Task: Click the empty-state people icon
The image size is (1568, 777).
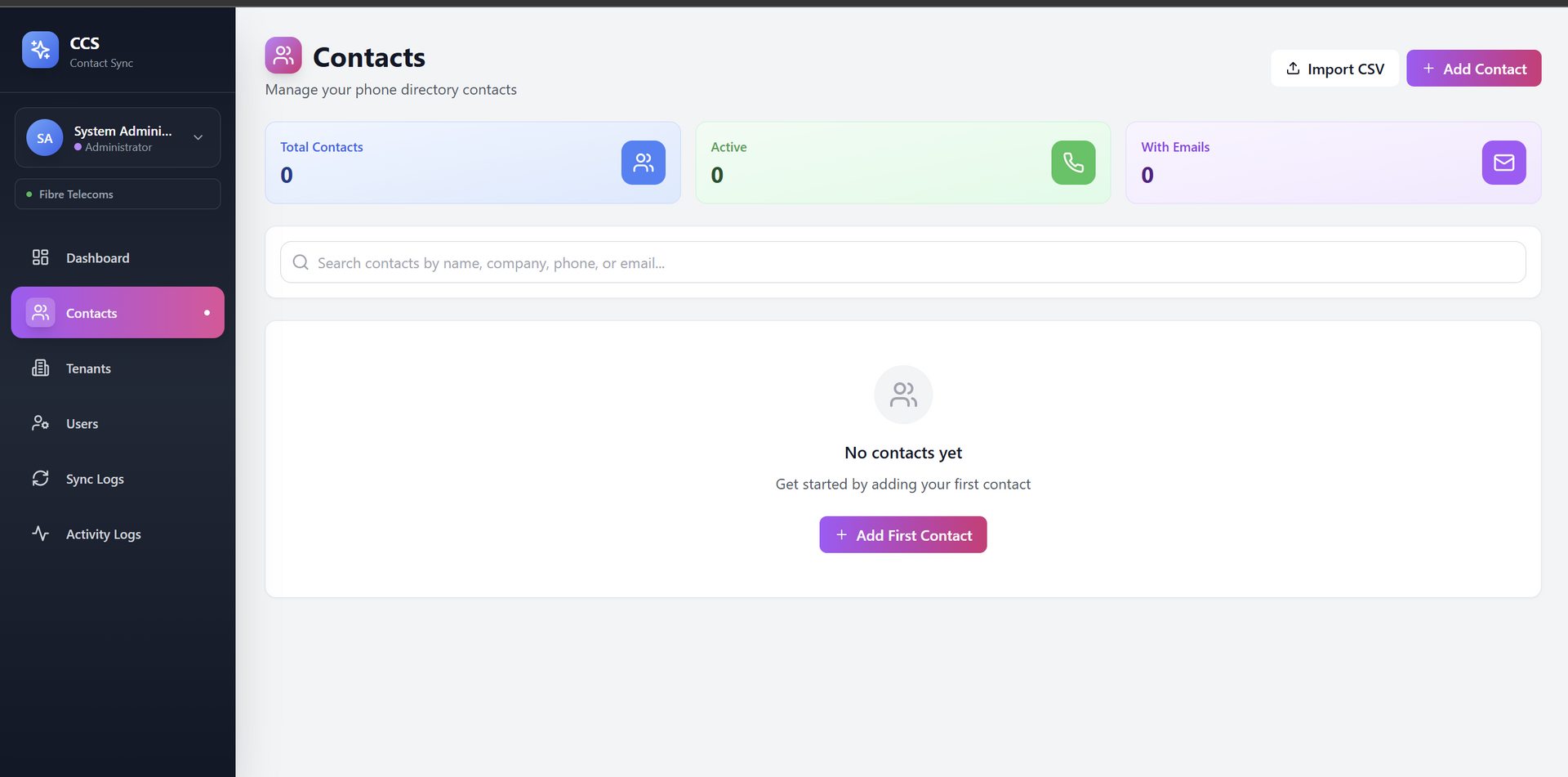Action: click(903, 395)
